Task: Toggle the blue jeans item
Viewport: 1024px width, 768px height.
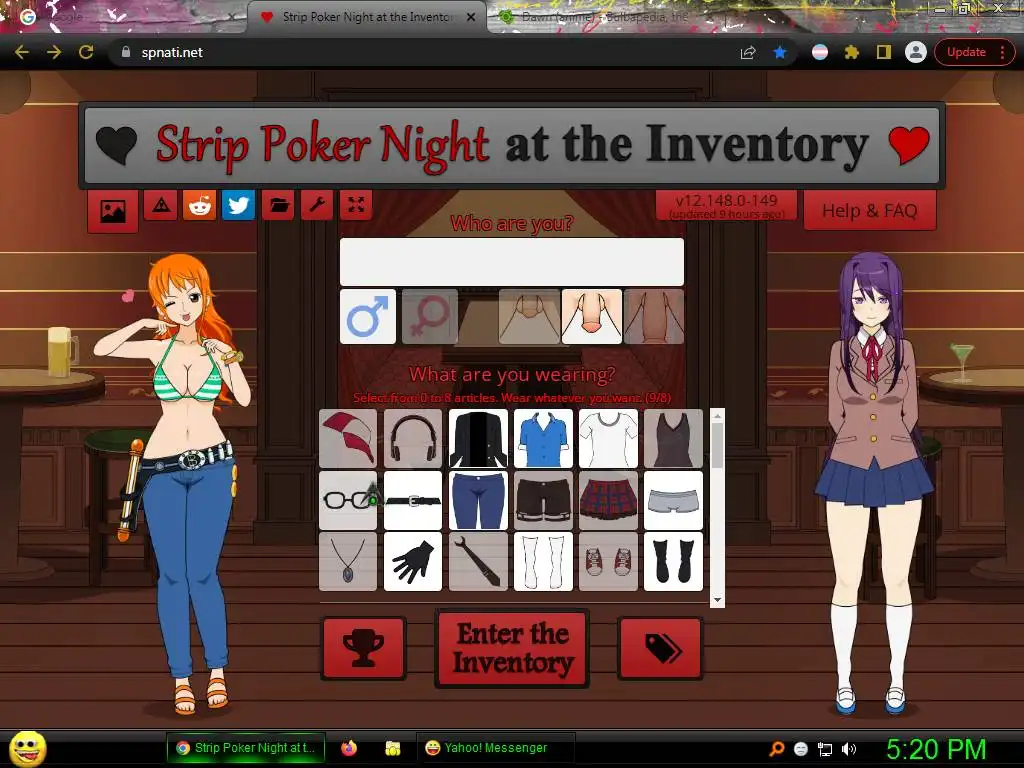Action: point(478,500)
